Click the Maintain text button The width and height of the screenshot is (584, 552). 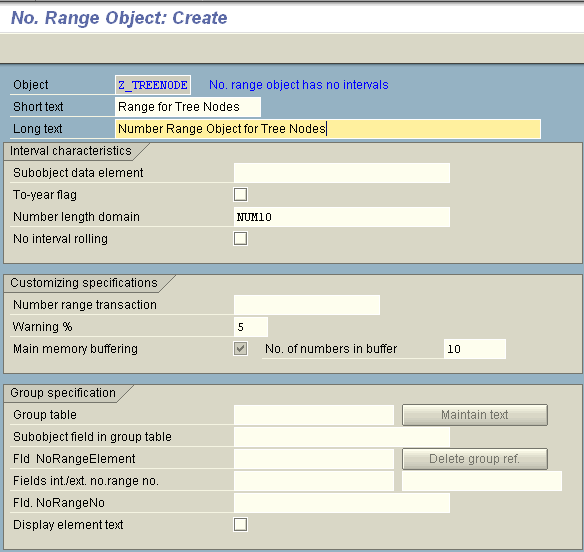tap(475, 415)
